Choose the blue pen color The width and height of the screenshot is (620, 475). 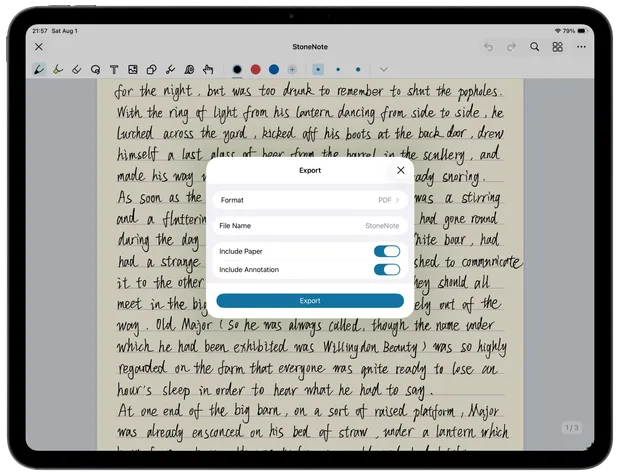coord(274,70)
